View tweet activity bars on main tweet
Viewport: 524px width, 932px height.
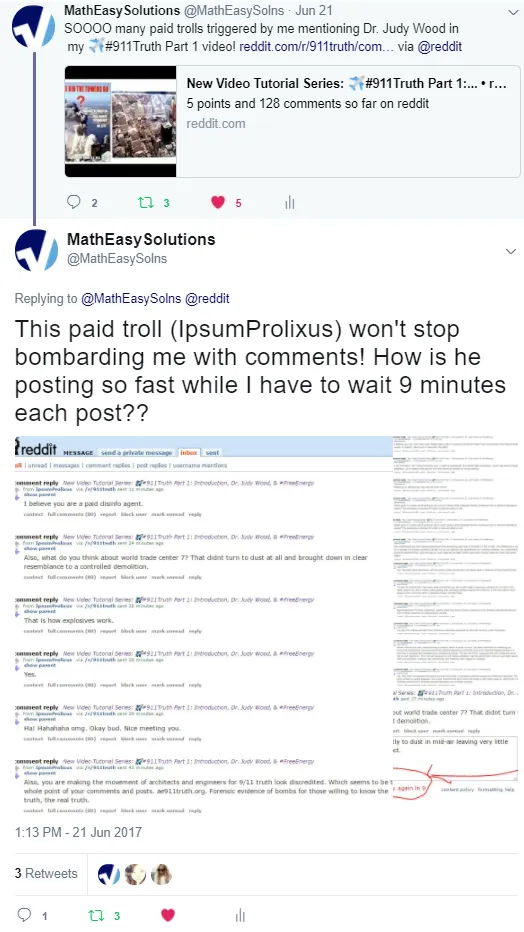[240, 915]
